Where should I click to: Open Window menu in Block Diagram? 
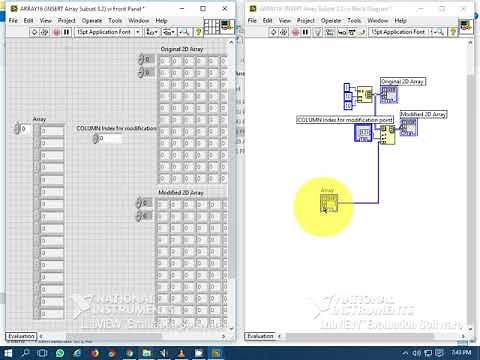pos(378,21)
